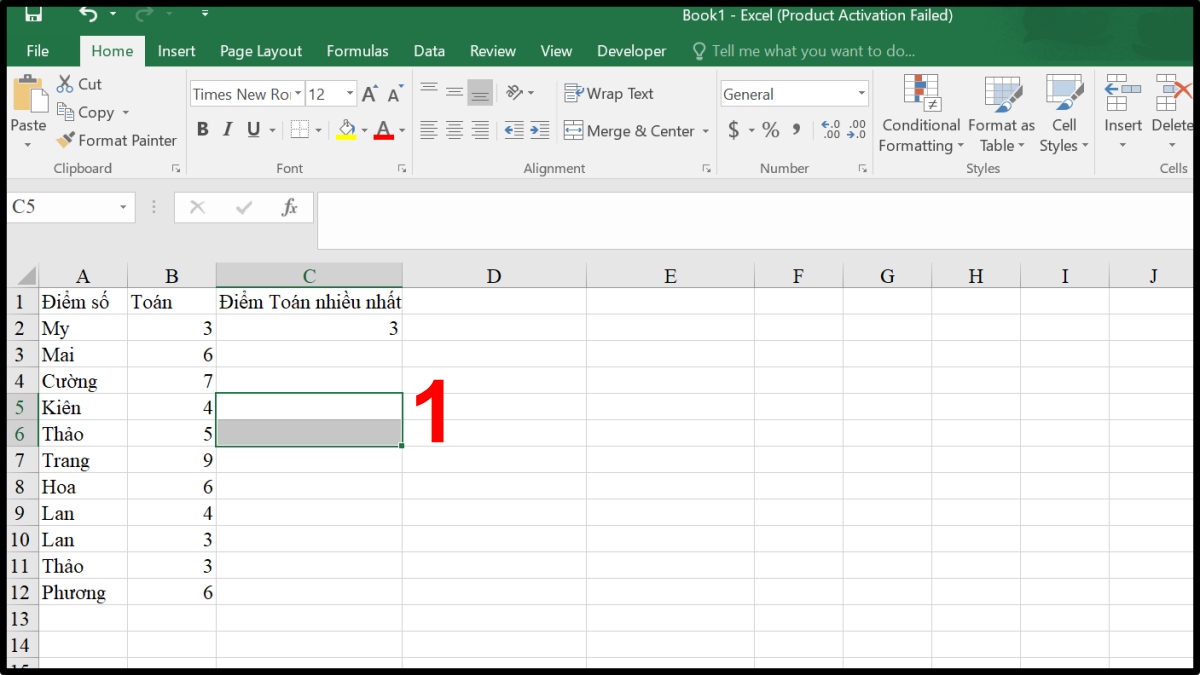
Task: Align text left icon
Action: pyautogui.click(x=429, y=130)
